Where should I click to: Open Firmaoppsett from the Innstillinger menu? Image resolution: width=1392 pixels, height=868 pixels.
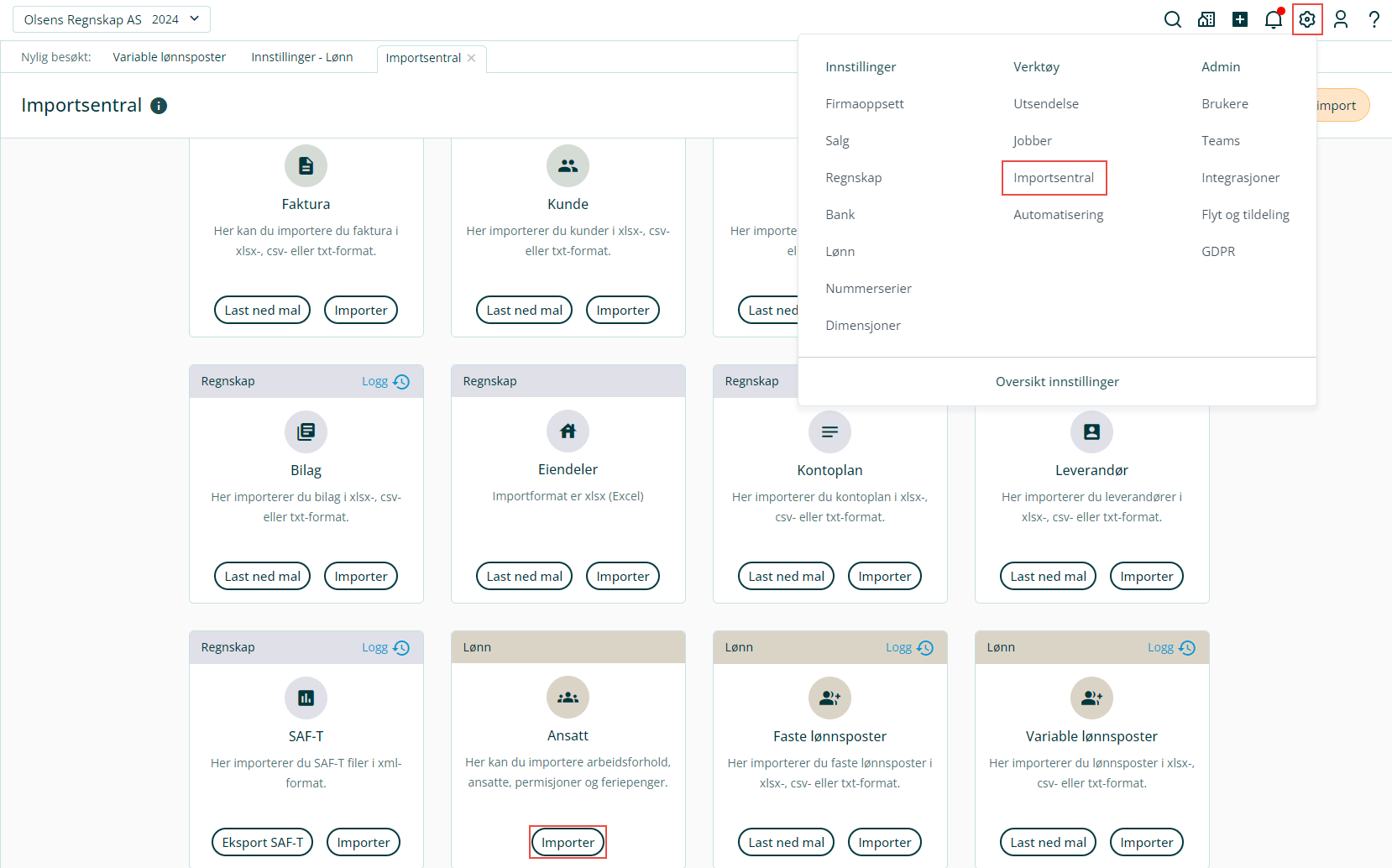click(865, 104)
